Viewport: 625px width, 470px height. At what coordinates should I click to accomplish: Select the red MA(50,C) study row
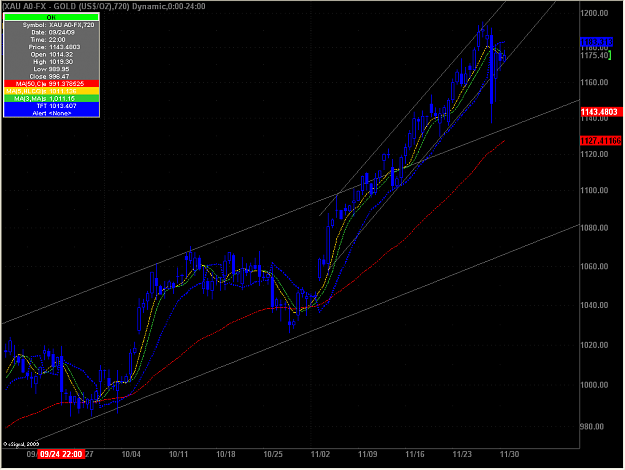click(51, 84)
